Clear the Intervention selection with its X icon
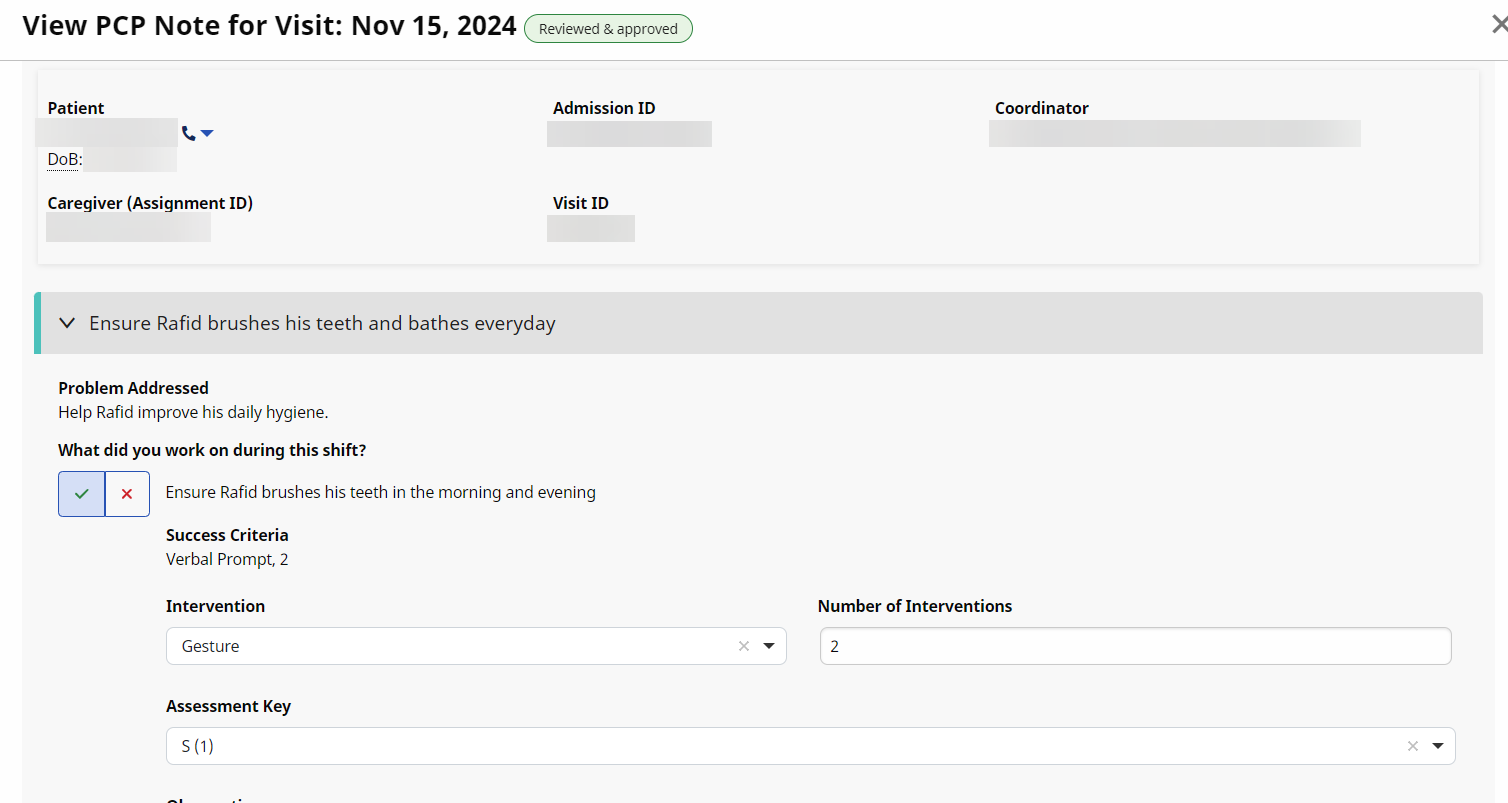The height and width of the screenshot is (803, 1508). pyautogui.click(x=743, y=646)
